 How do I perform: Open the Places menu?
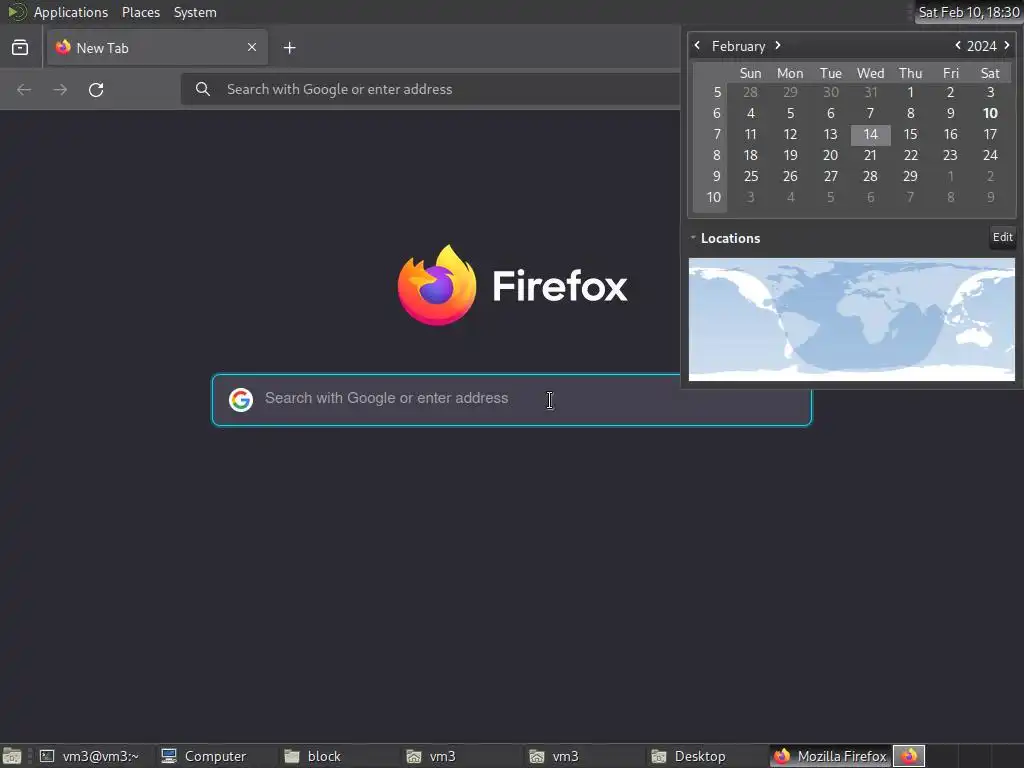click(x=140, y=12)
